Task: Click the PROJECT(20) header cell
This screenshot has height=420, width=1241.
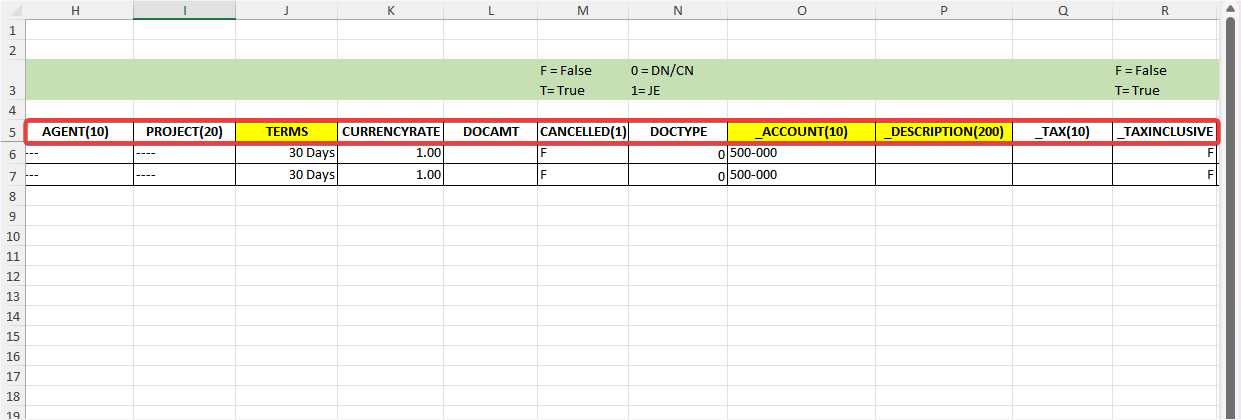Action: pyautogui.click(x=184, y=132)
